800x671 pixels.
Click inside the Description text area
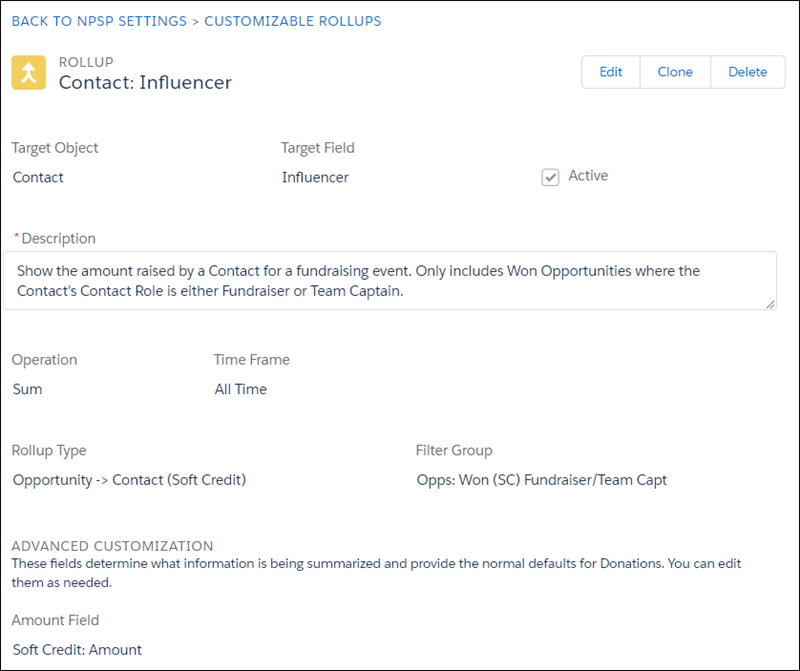(390, 281)
